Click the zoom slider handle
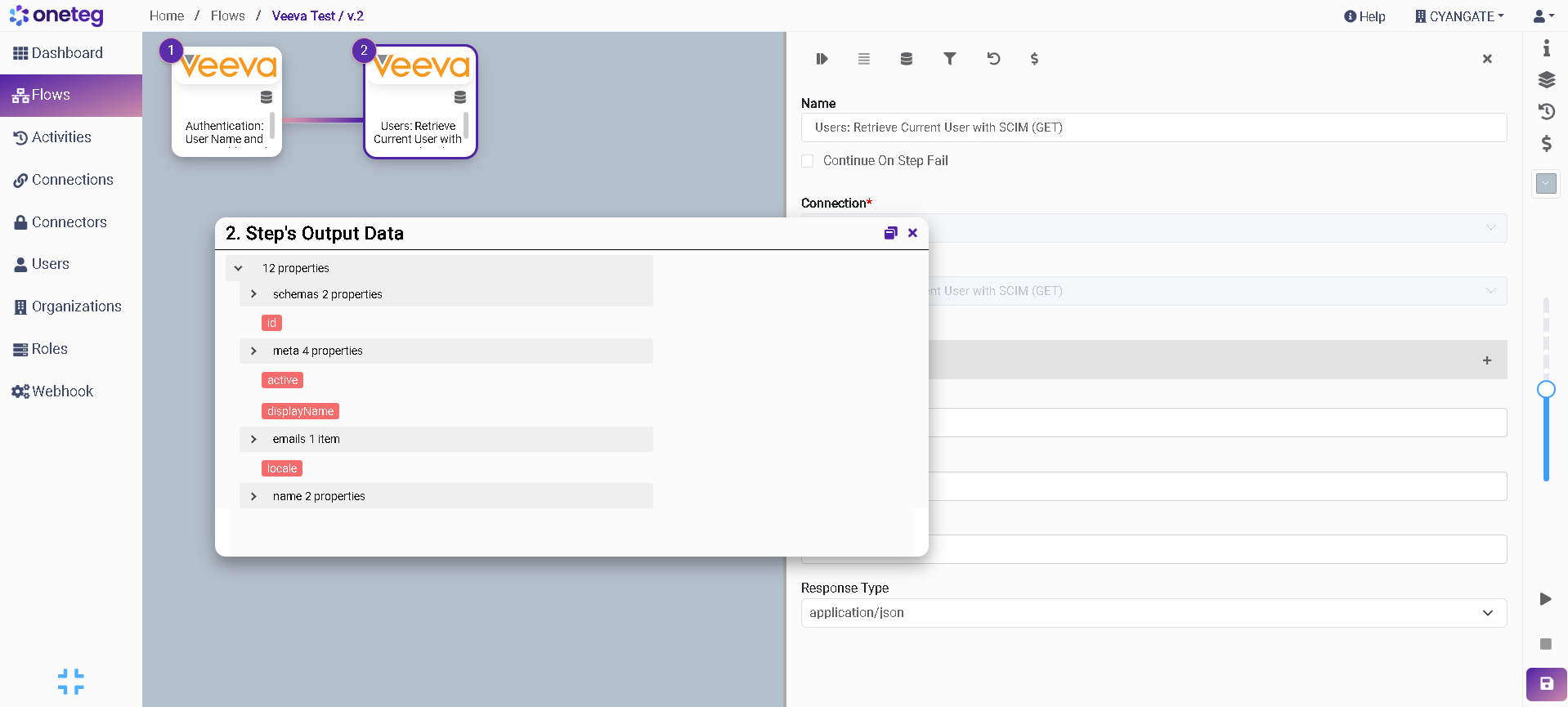Viewport: 1568px width, 707px height. coord(1545,389)
